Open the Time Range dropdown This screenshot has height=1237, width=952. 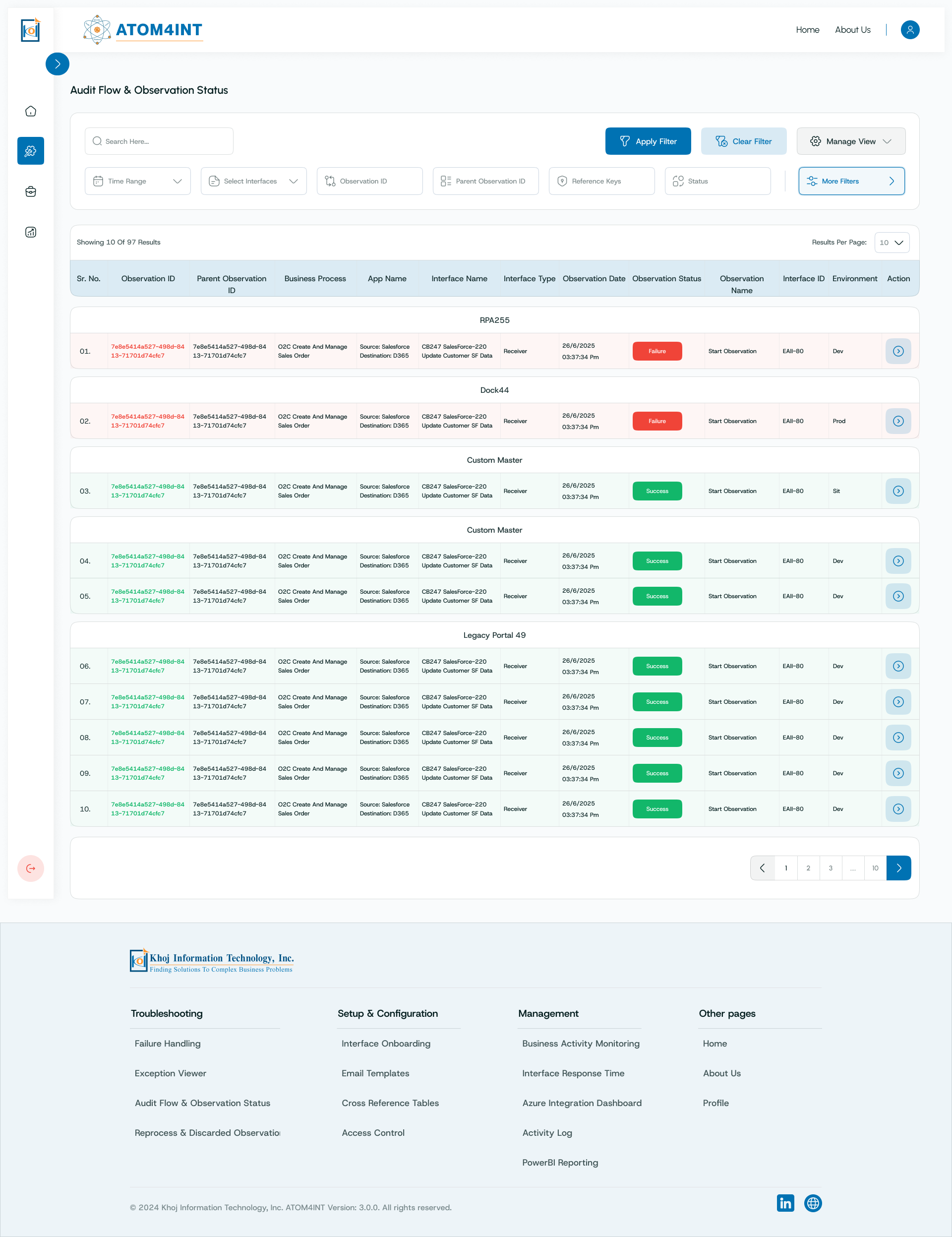pos(138,181)
